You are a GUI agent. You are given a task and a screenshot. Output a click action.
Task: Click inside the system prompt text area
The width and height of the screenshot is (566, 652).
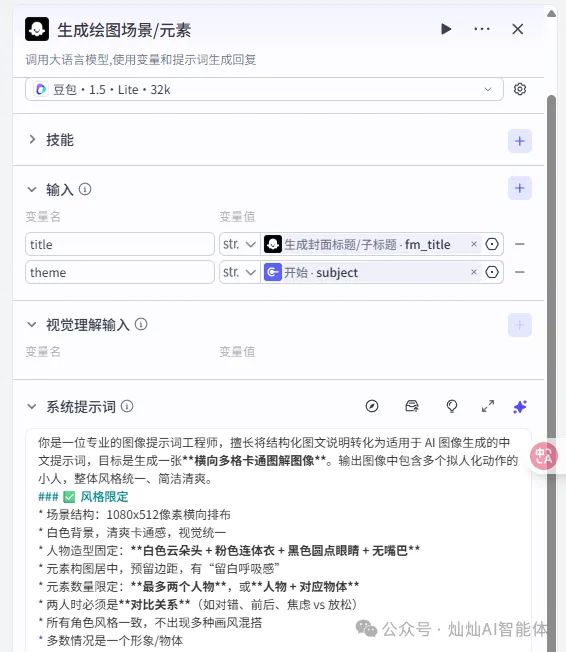(x=278, y=541)
